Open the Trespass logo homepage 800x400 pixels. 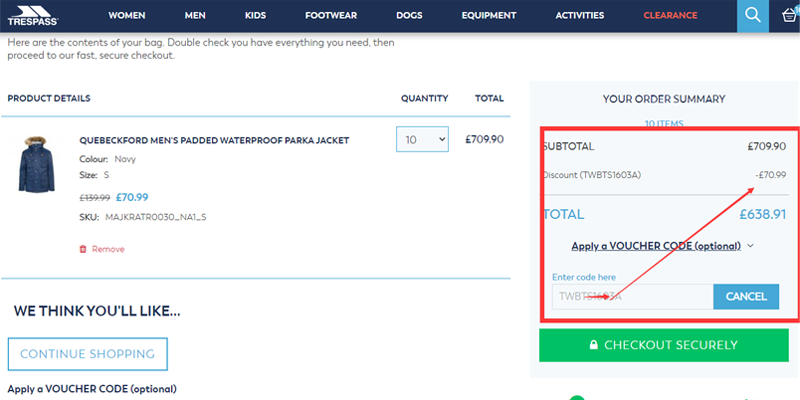[x=33, y=16]
